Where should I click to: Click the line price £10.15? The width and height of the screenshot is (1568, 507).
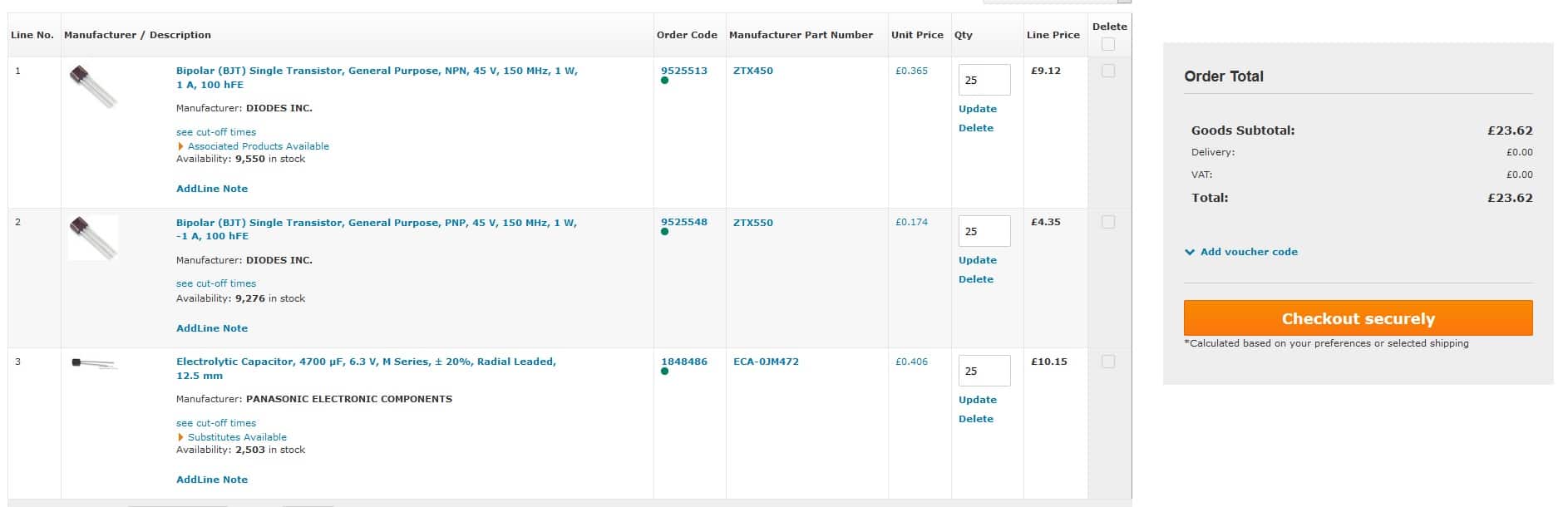(x=1049, y=362)
